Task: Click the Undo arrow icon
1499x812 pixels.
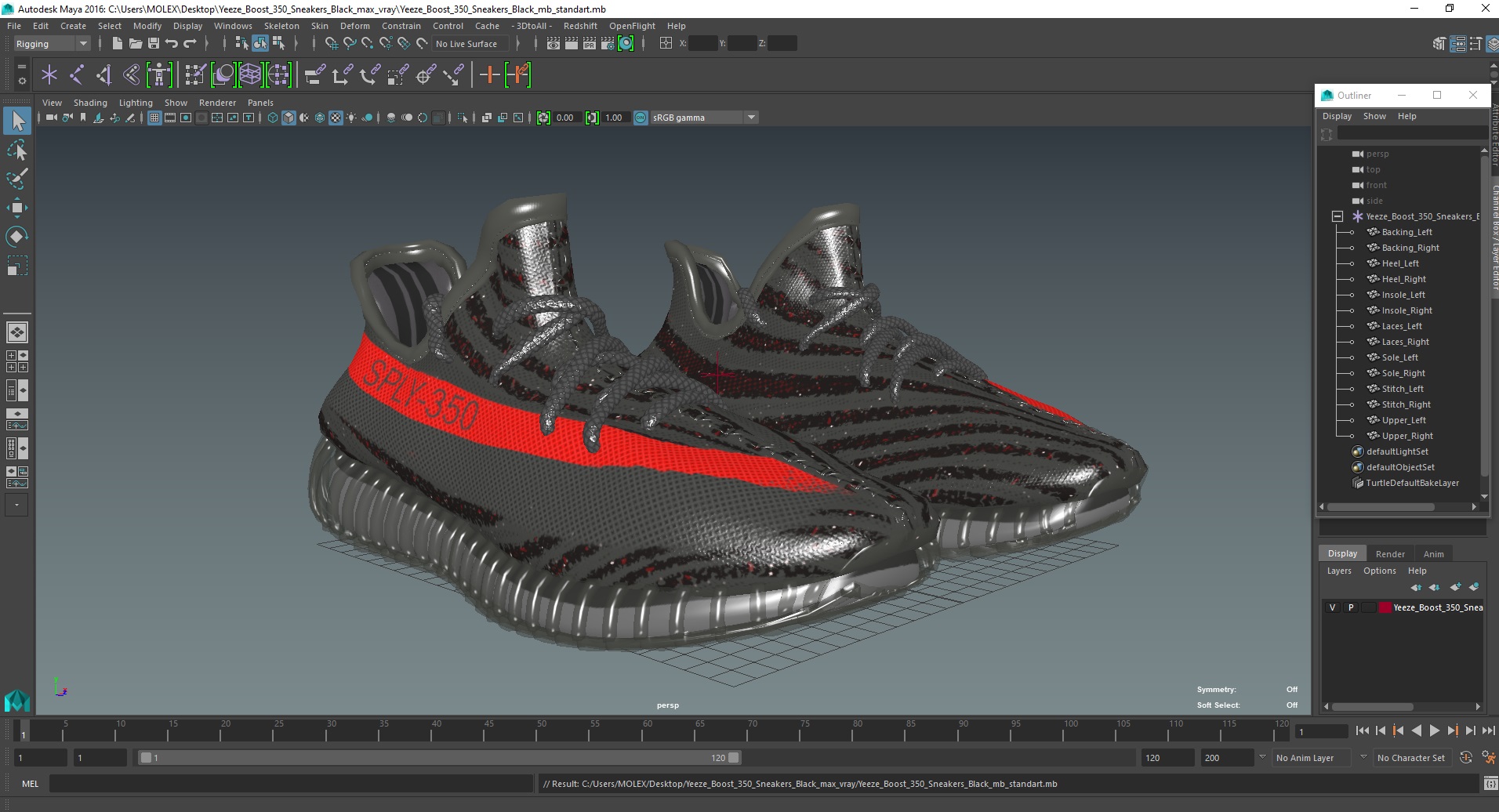Action: (x=172, y=44)
